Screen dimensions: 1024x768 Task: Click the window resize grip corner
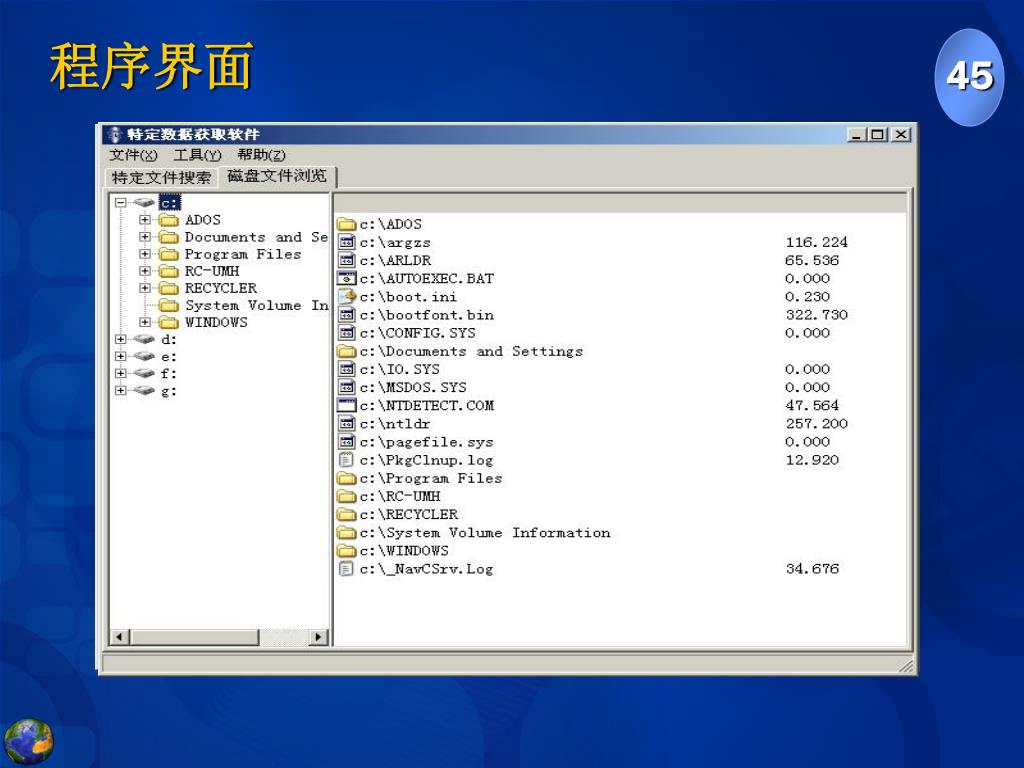coord(906,665)
